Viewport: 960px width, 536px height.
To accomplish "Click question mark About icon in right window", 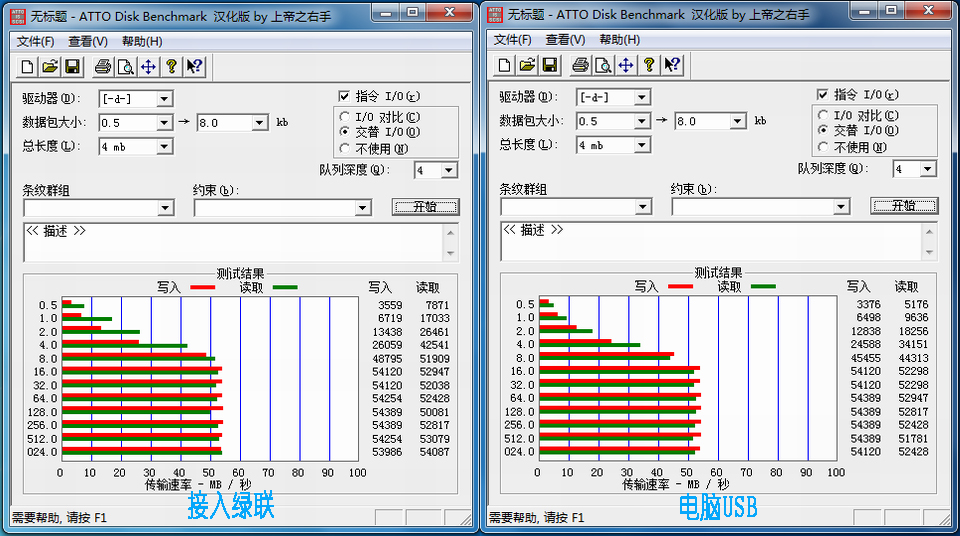I will point(649,65).
